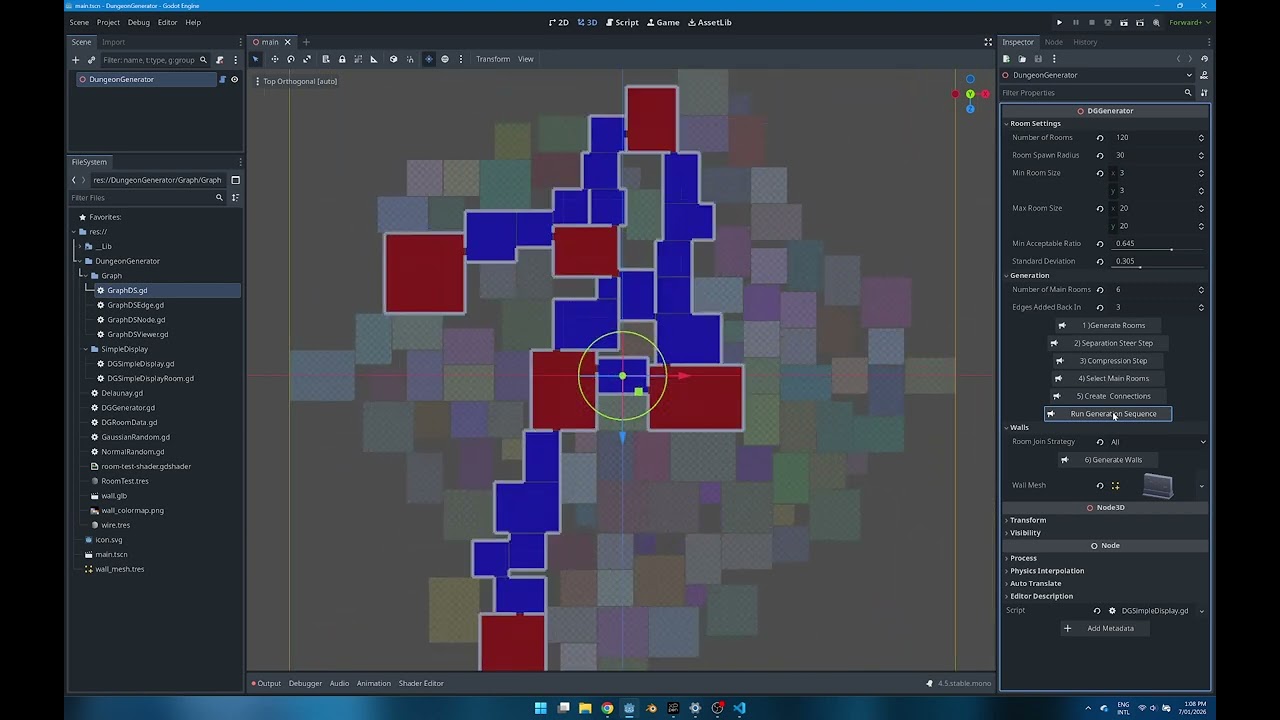Collapse the Walls section
Screen dimensions: 1280x720
click(1019, 427)
